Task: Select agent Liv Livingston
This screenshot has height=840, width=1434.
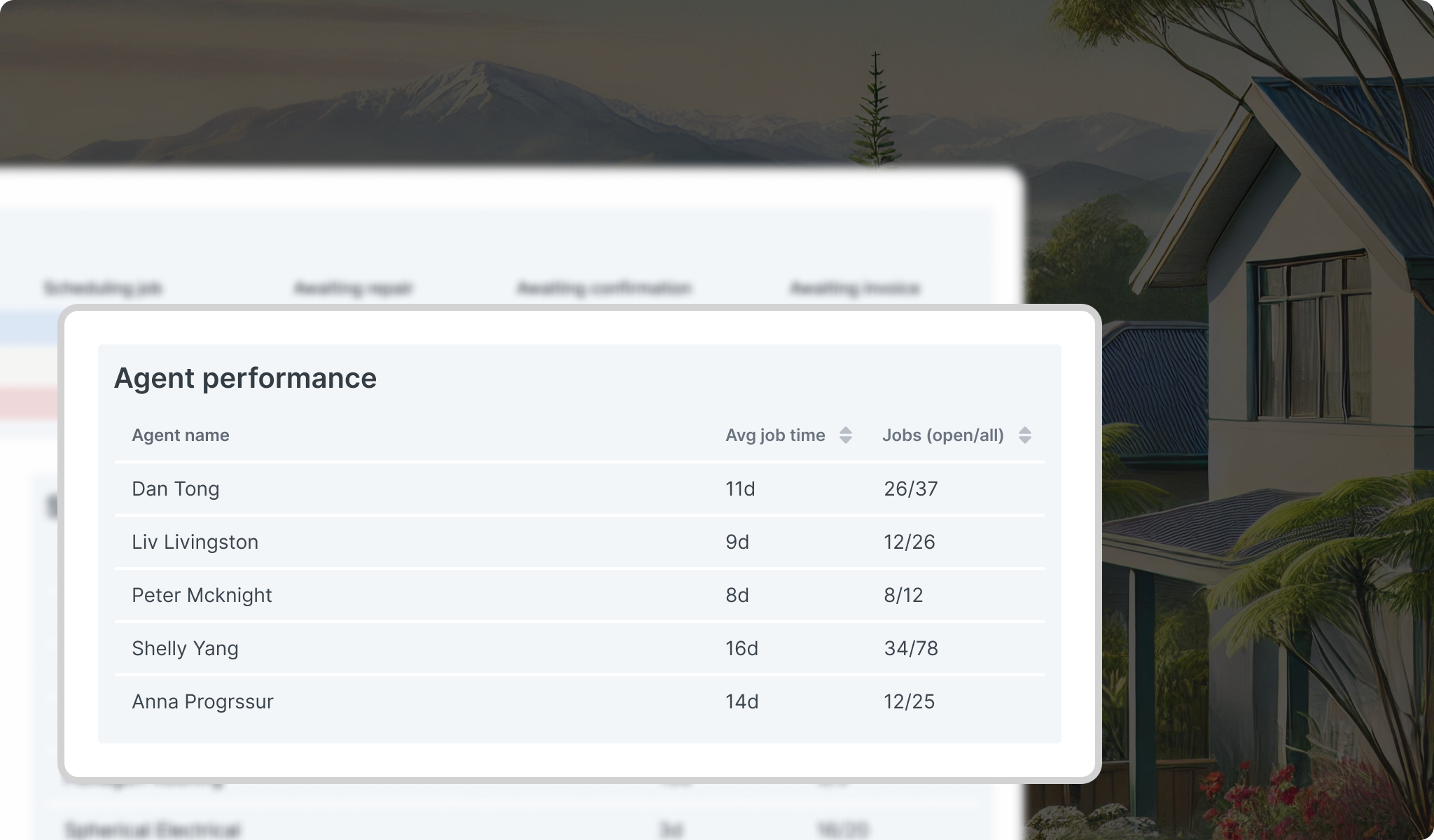Action: click(x=195, y=542)
